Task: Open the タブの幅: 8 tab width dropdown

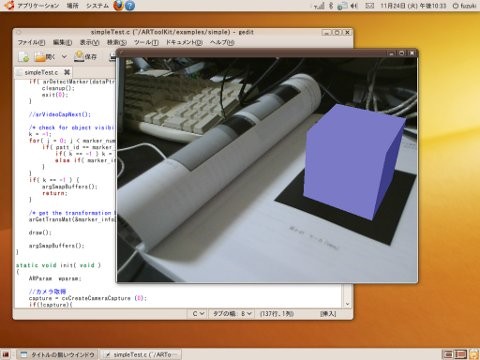Action: pyautogui.click(x=232, y=314)
